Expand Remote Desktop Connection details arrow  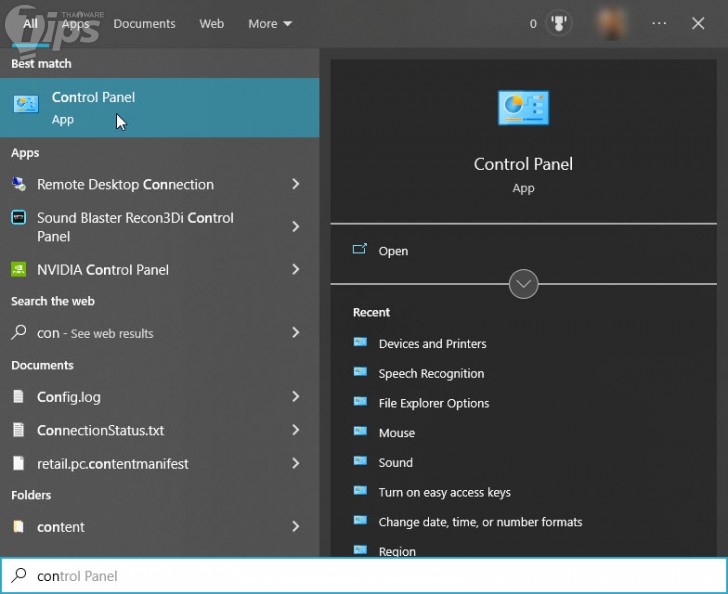296,184
